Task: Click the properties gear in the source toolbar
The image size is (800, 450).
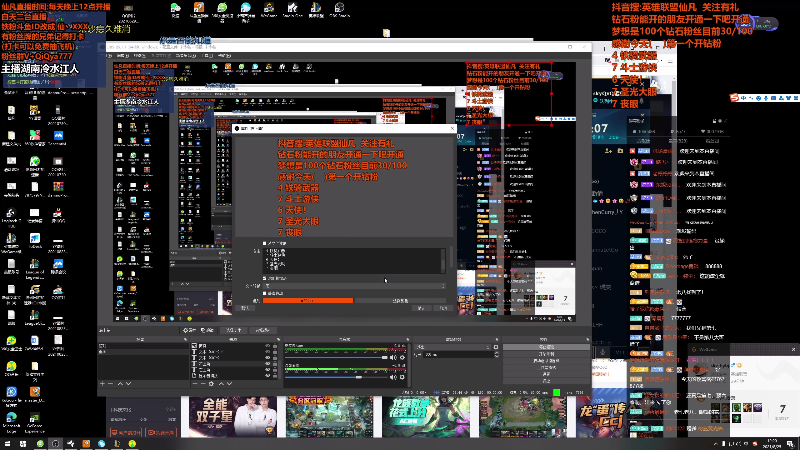Action: click(x=190, y=330)
